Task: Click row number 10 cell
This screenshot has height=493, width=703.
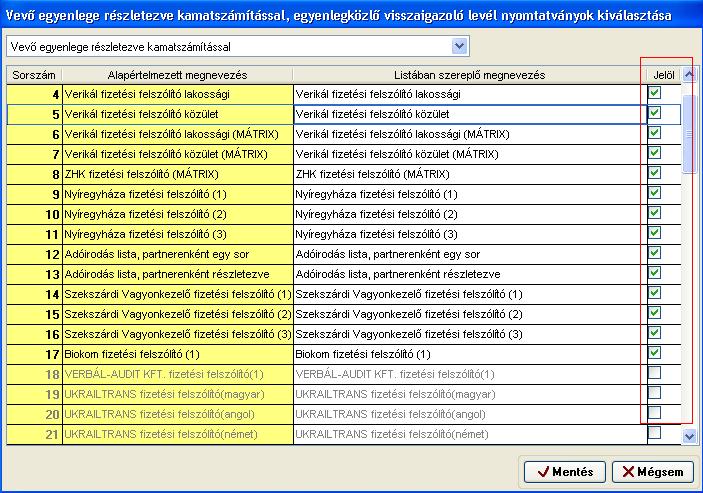Action: (x=35, y=214)
